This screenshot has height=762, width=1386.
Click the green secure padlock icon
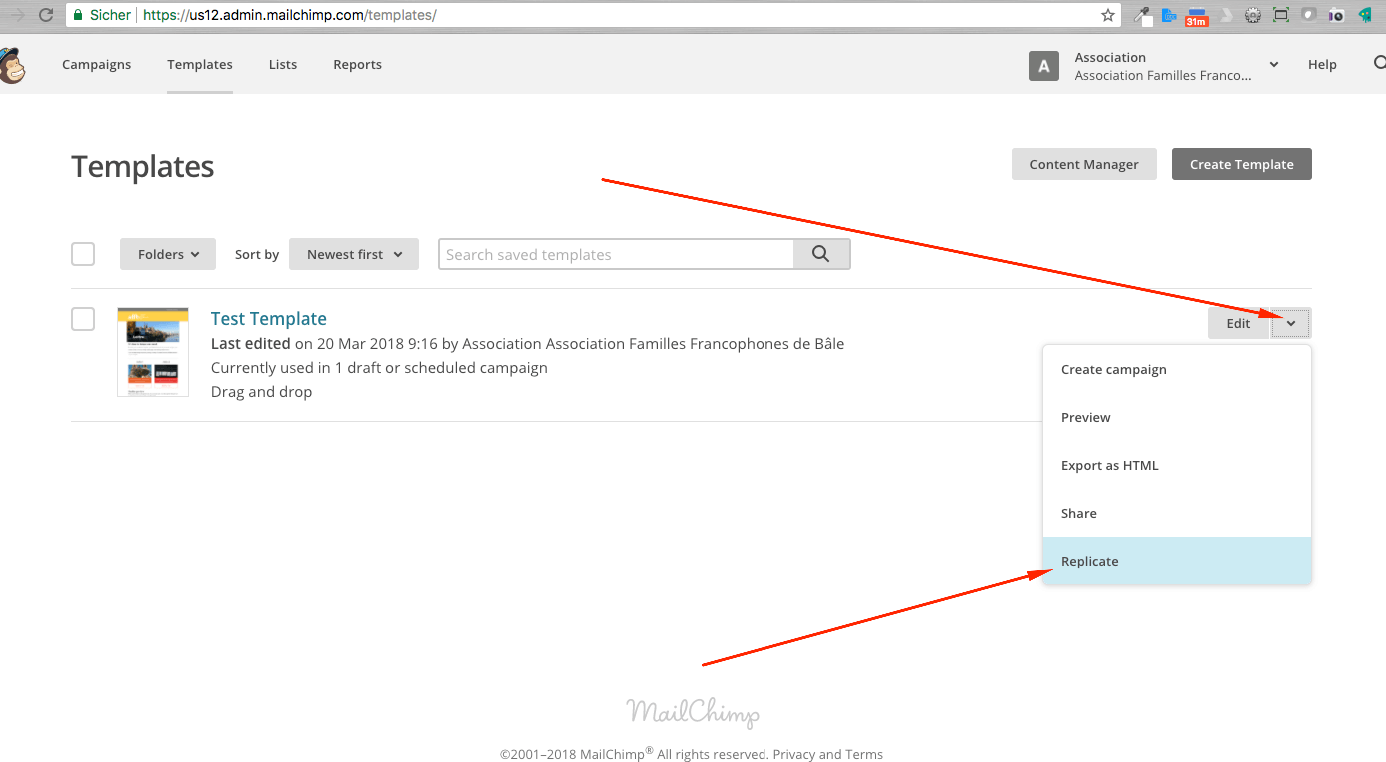pos(77,15)
